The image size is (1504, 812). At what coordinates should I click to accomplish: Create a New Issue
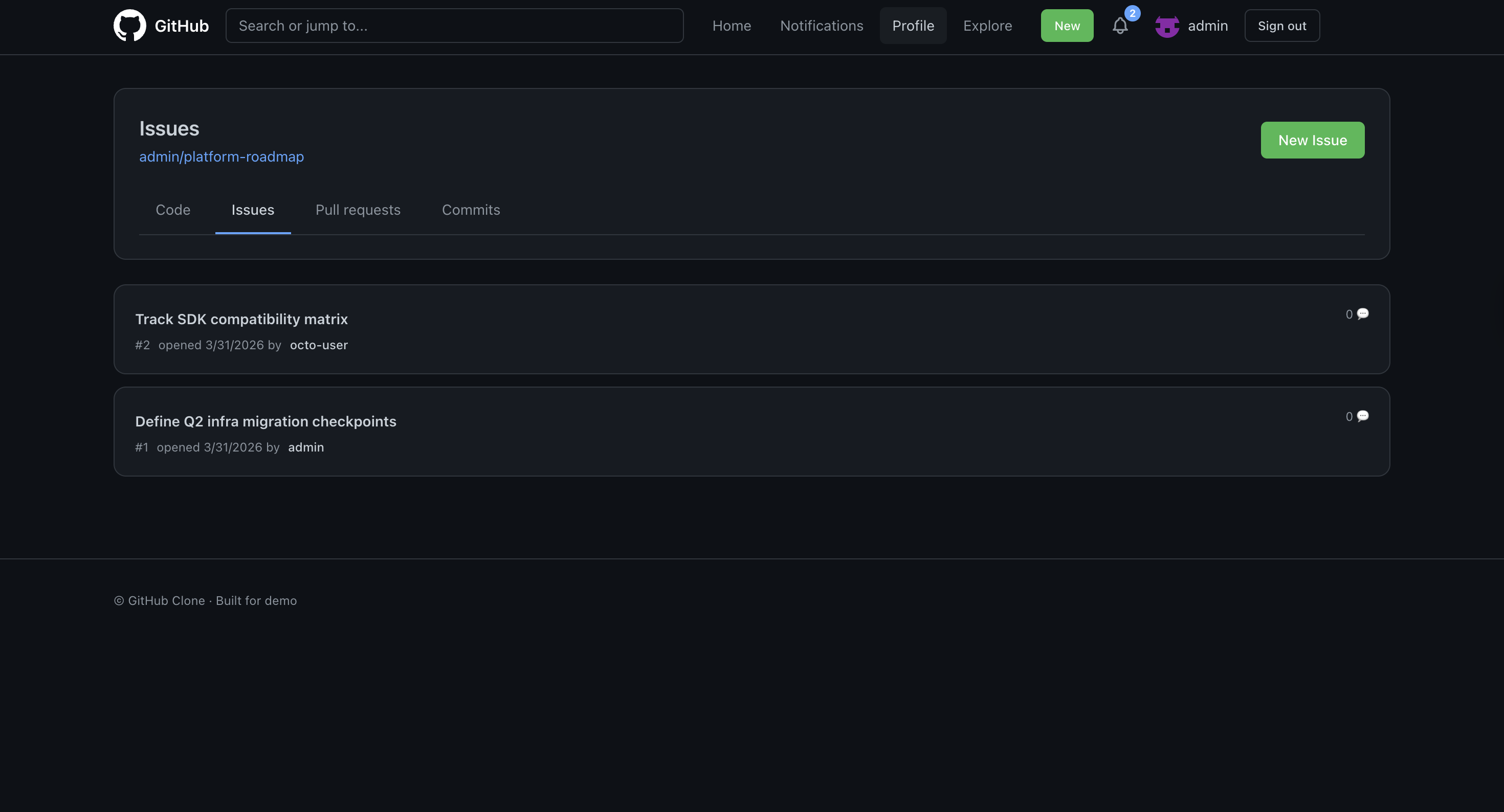(x=1313, y=140)
